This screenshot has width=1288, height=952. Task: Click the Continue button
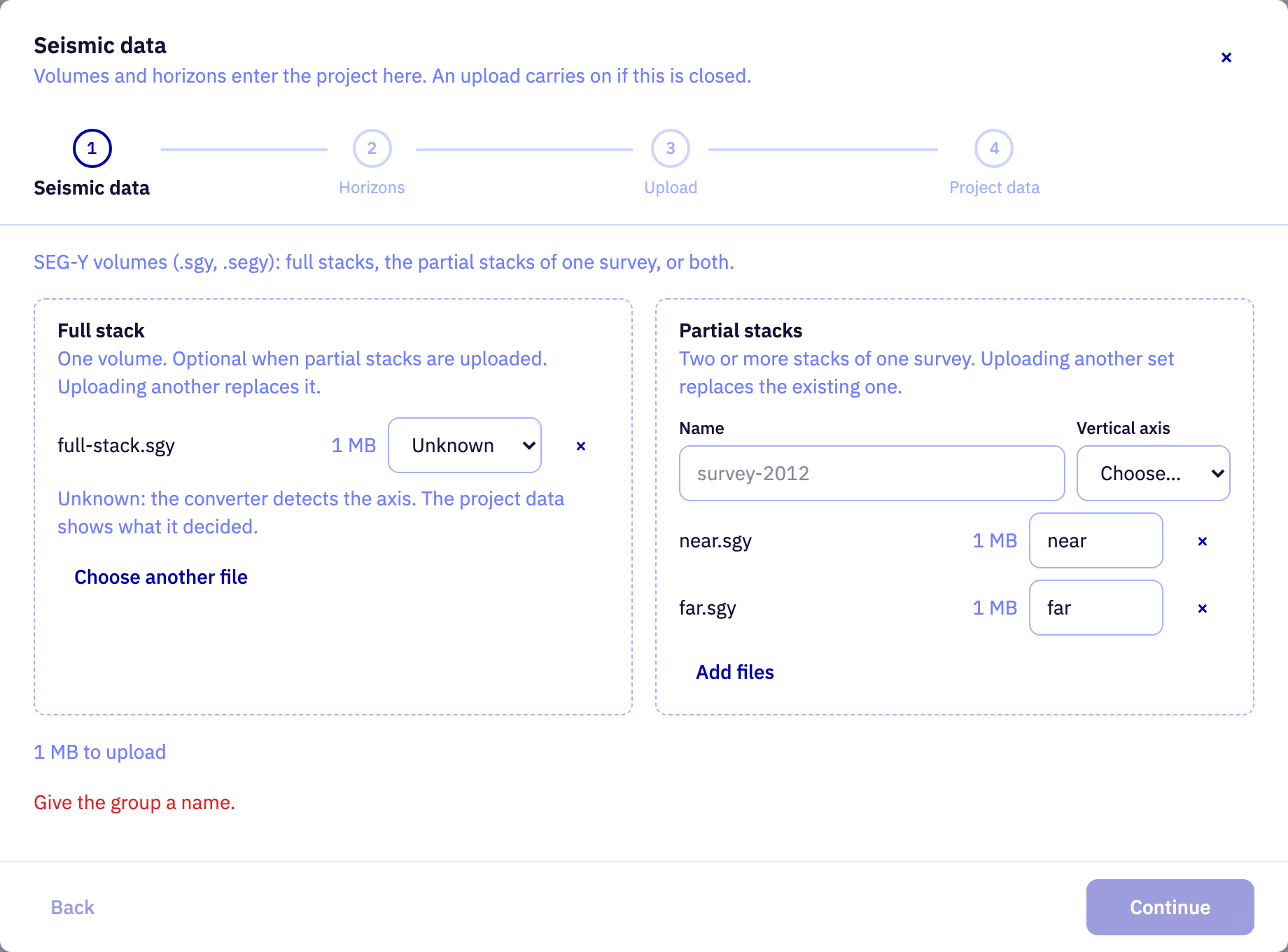pos(1170,907)
